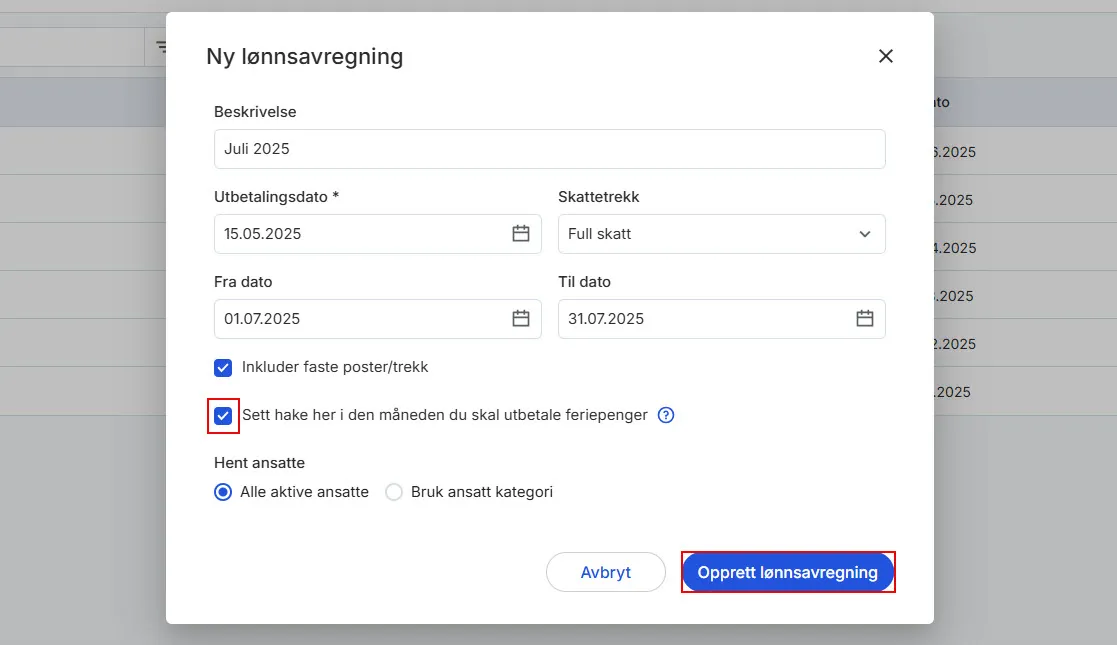Close the Ny lønnsavregning dialog
Viewport: 1117px width, 645px height.
[x=885, y=56]
